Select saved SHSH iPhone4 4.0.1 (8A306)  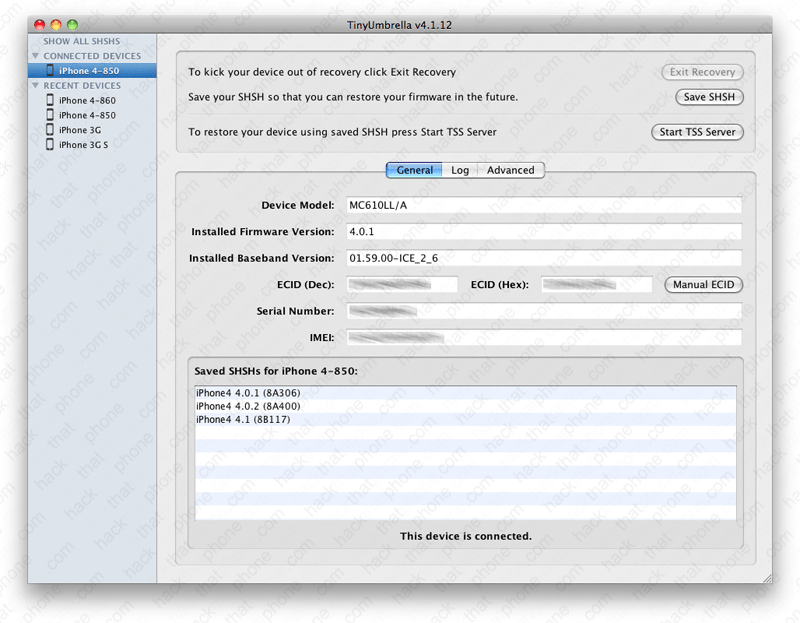coord(247,394)
